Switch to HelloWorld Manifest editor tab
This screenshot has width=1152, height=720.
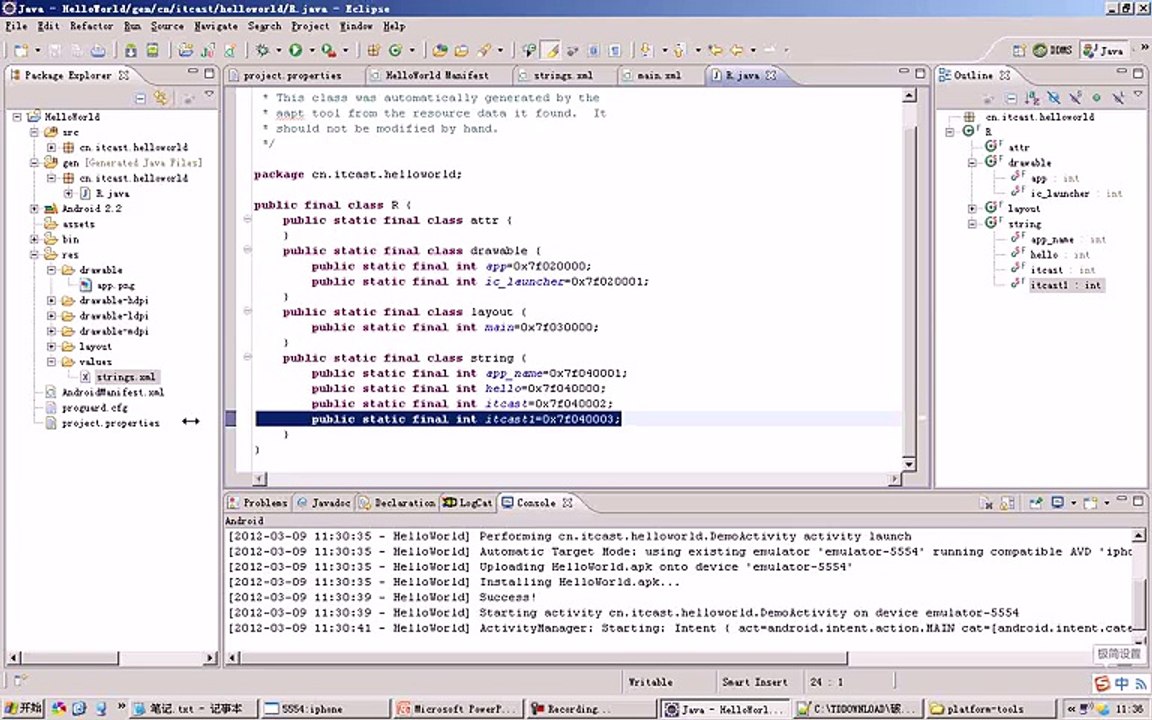(x=436, y=75)
